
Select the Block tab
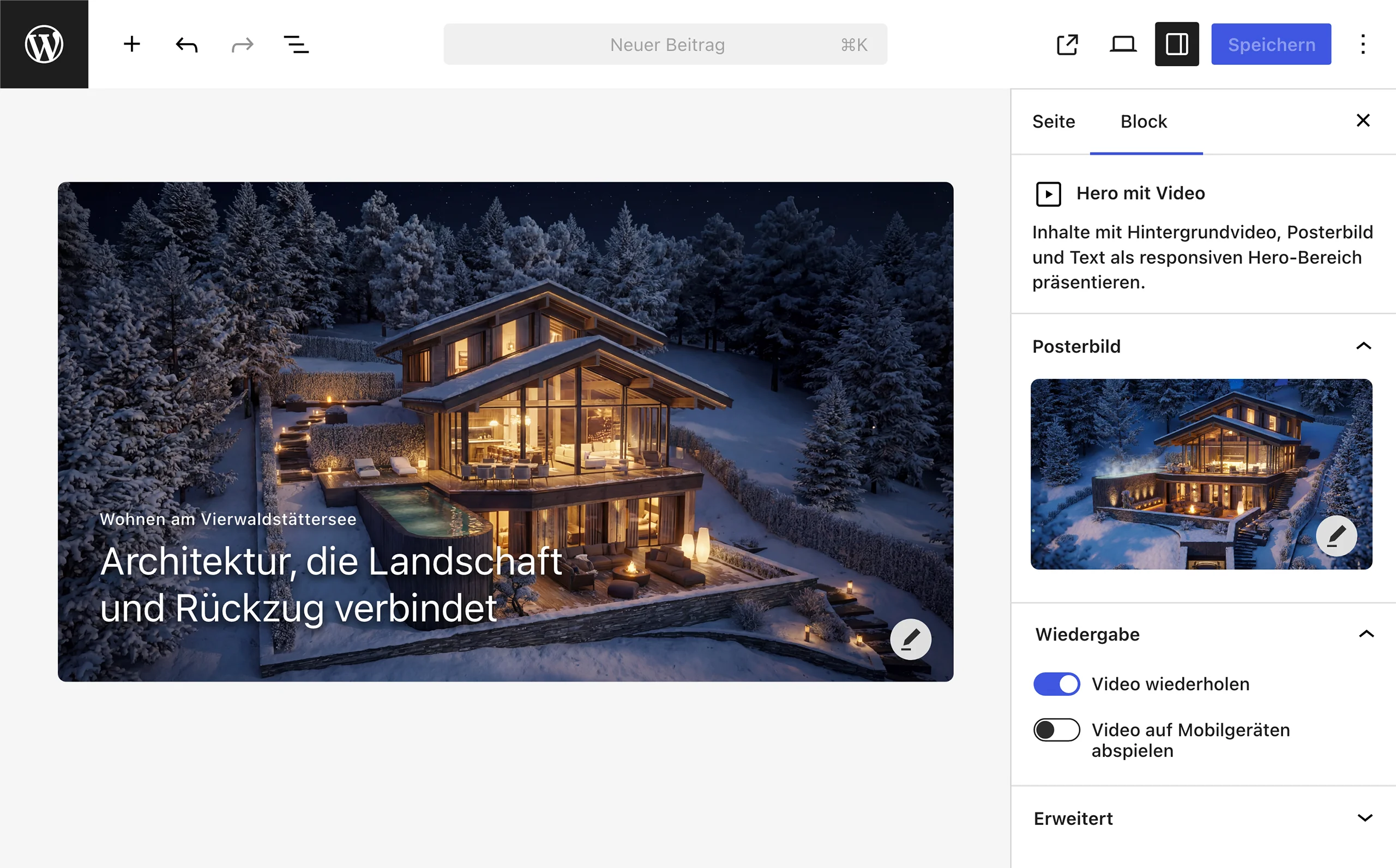point(1144,122)
